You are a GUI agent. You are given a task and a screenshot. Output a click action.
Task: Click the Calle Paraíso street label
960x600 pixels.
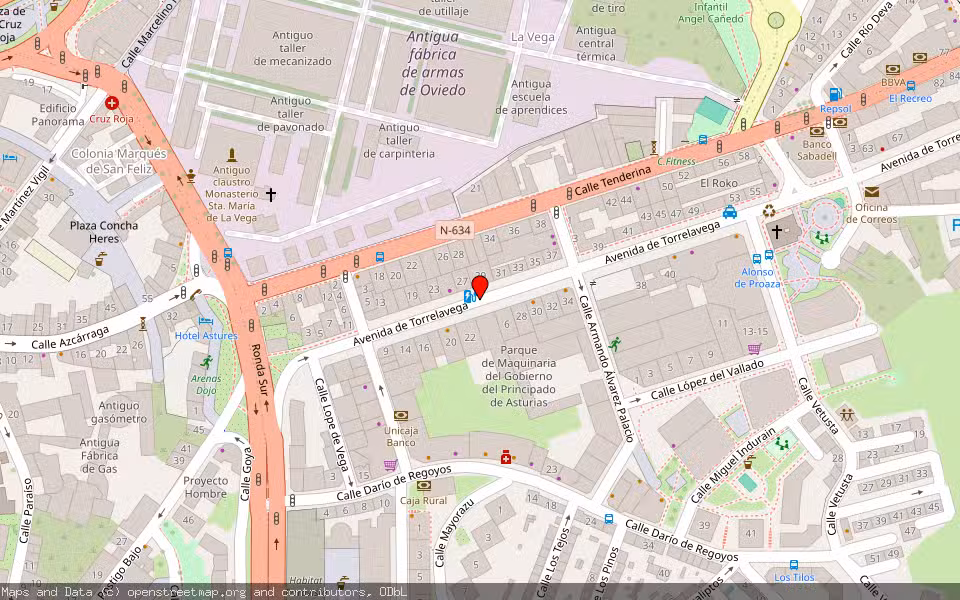click(26, 511)
